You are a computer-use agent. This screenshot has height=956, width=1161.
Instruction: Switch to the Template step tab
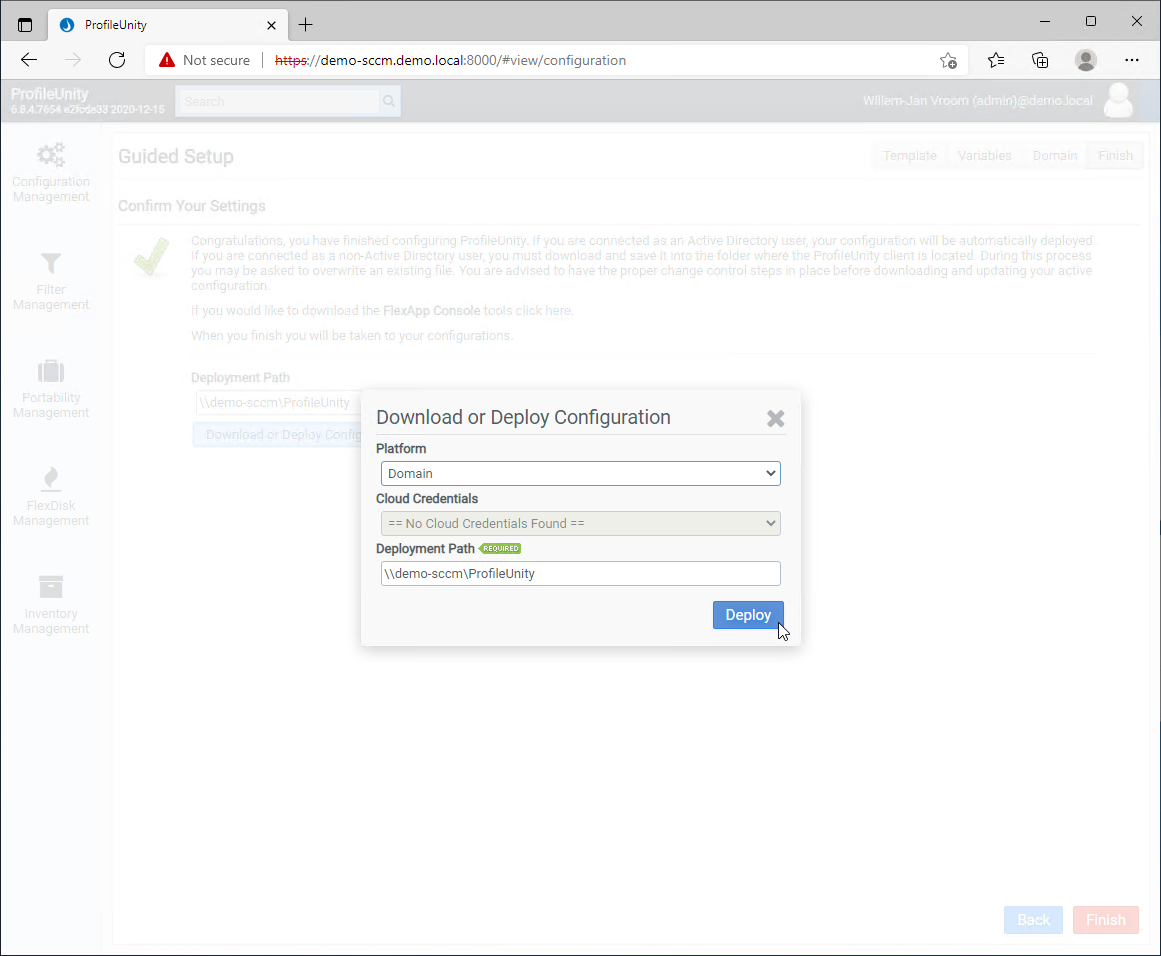(909, 156)
